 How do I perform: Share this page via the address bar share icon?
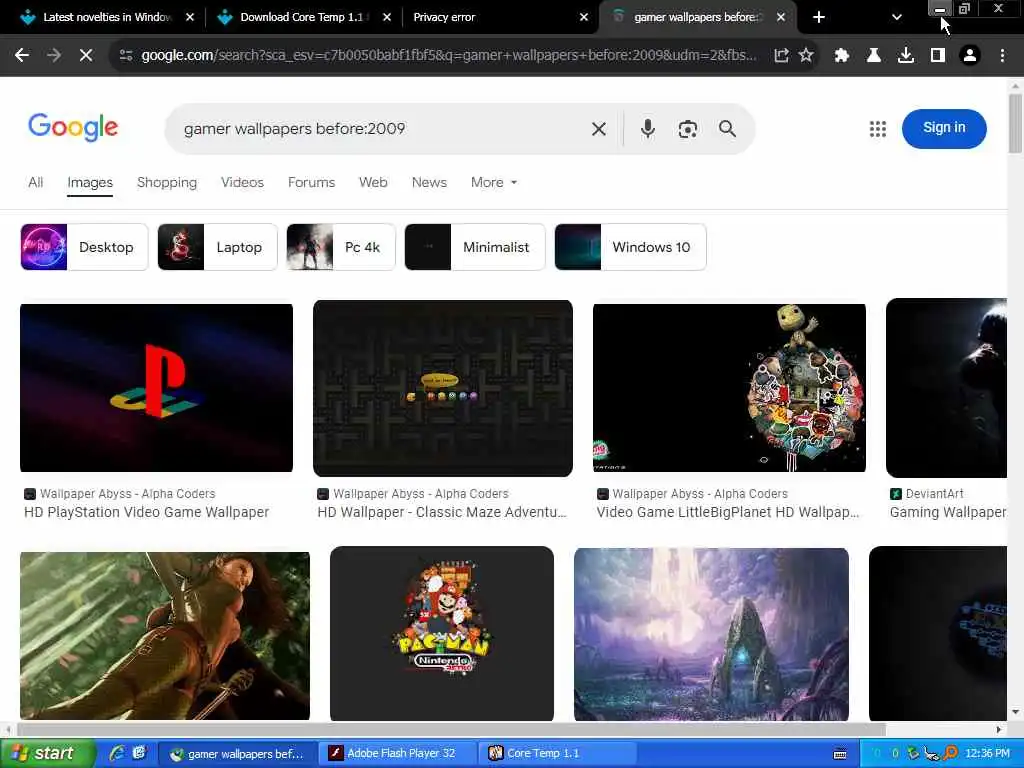click(x=781, y=56)
